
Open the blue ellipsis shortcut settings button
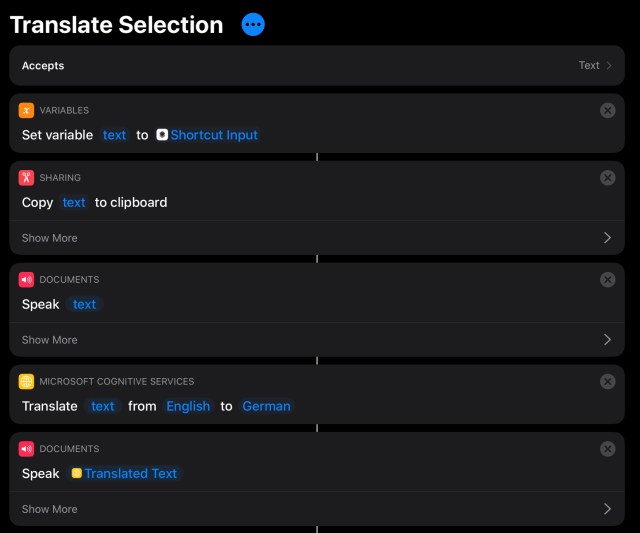(x=253, y=25)
